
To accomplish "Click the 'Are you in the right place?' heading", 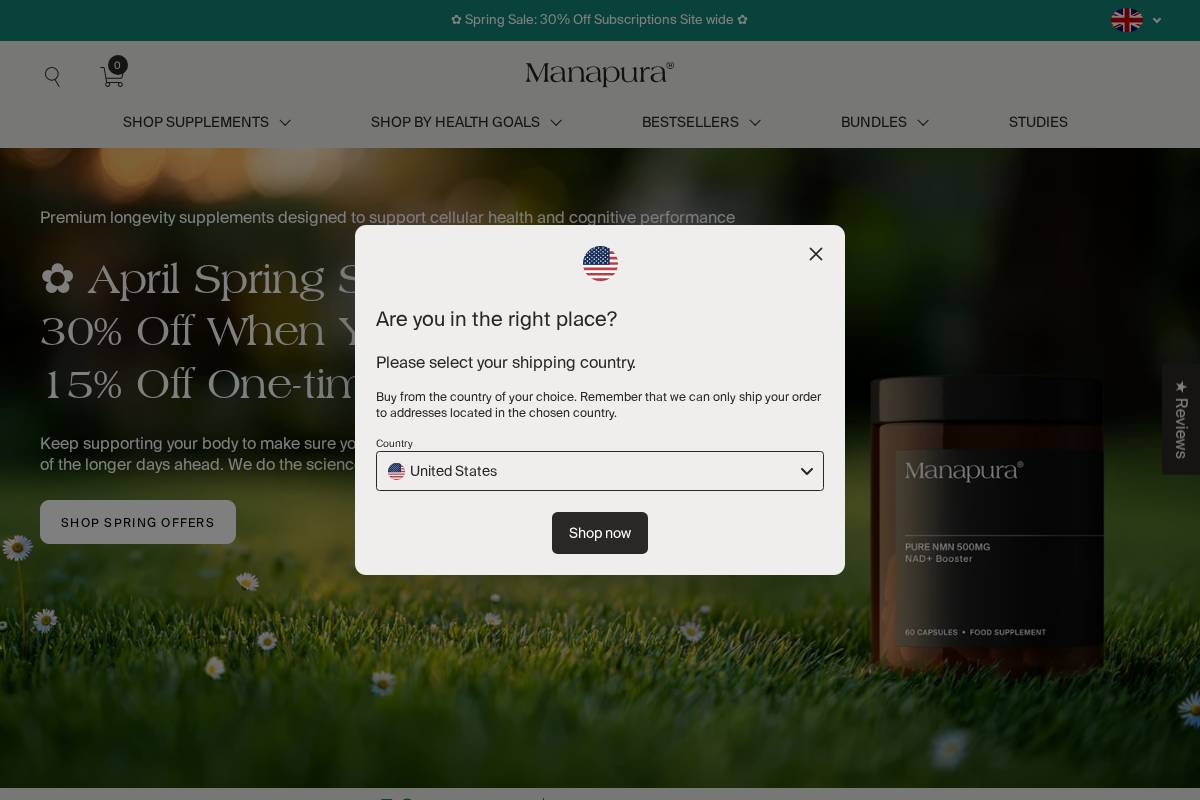I will point(497,319).
